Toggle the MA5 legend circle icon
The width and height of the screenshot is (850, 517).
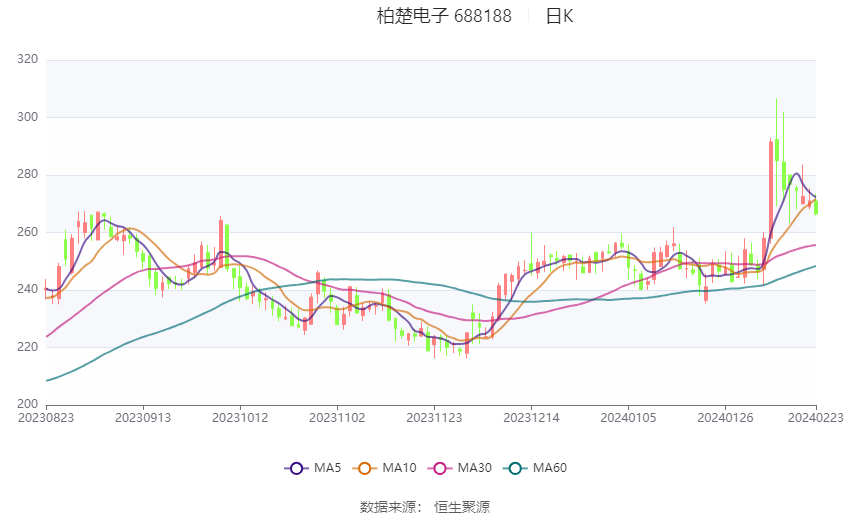point(296,468)
